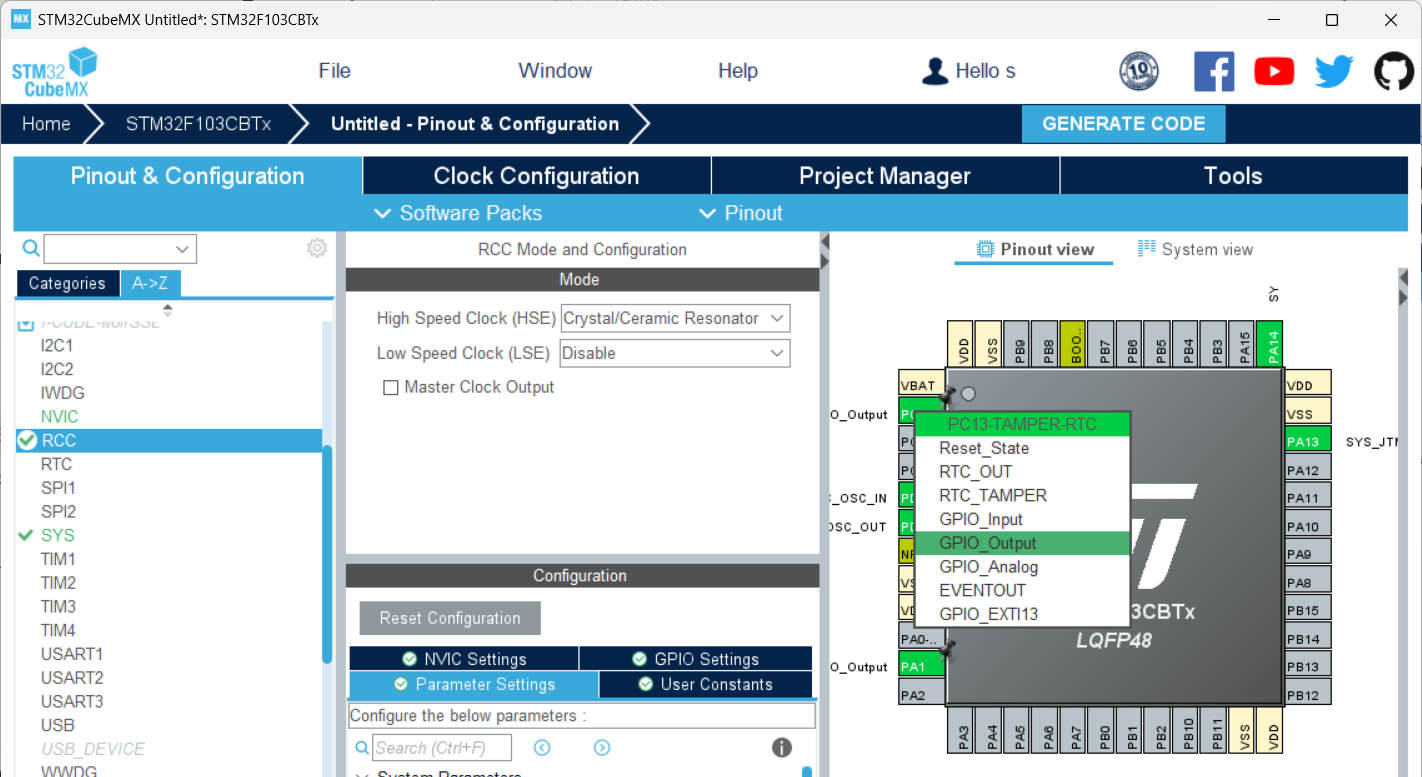This screenshot has width=1422, height=777.
Task: Select the BOOT0 pin on the chip
Action: [1075, 345]
